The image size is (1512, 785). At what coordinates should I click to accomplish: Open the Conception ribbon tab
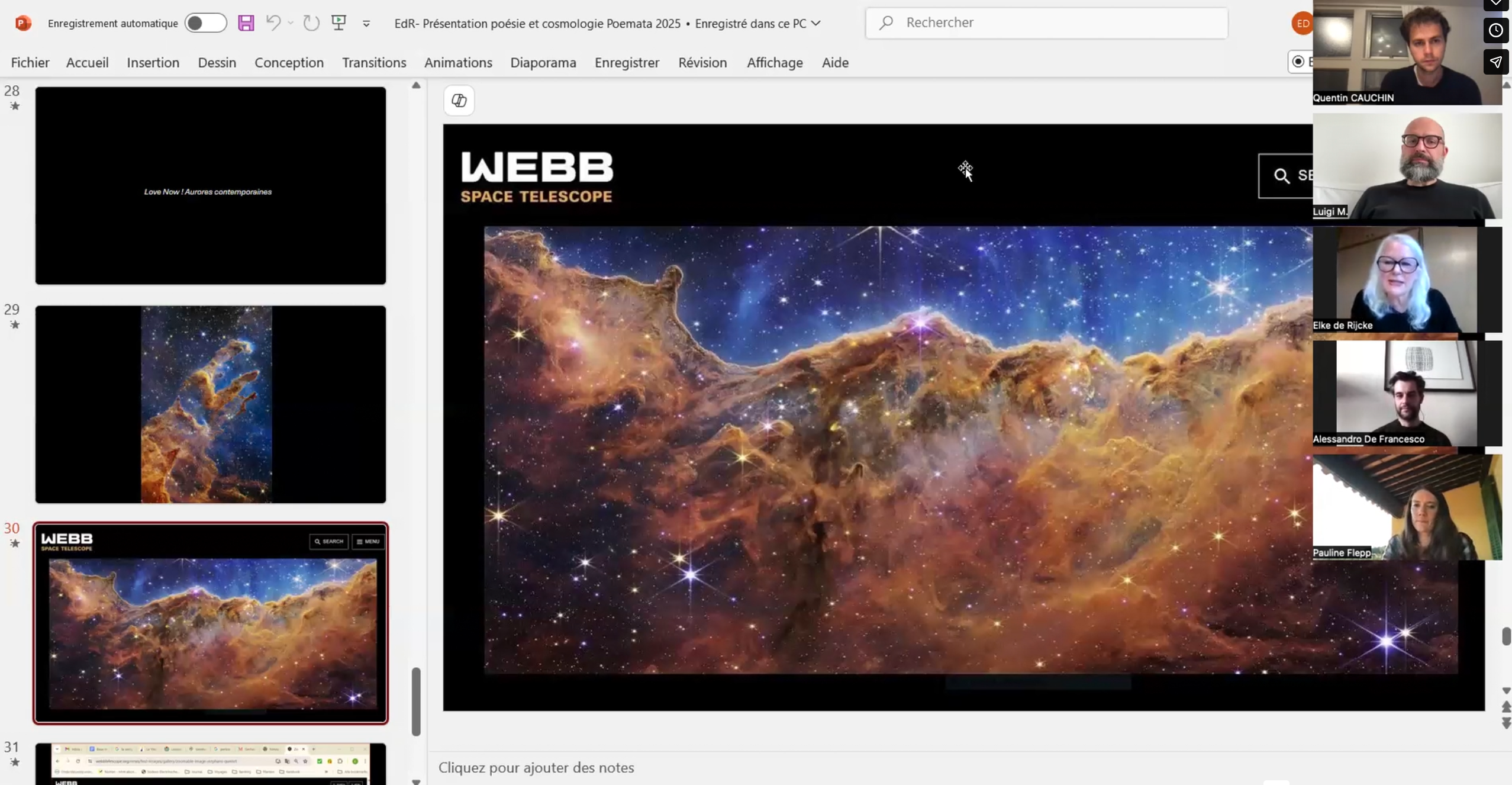pyautogui.click(x=289, y=62)
